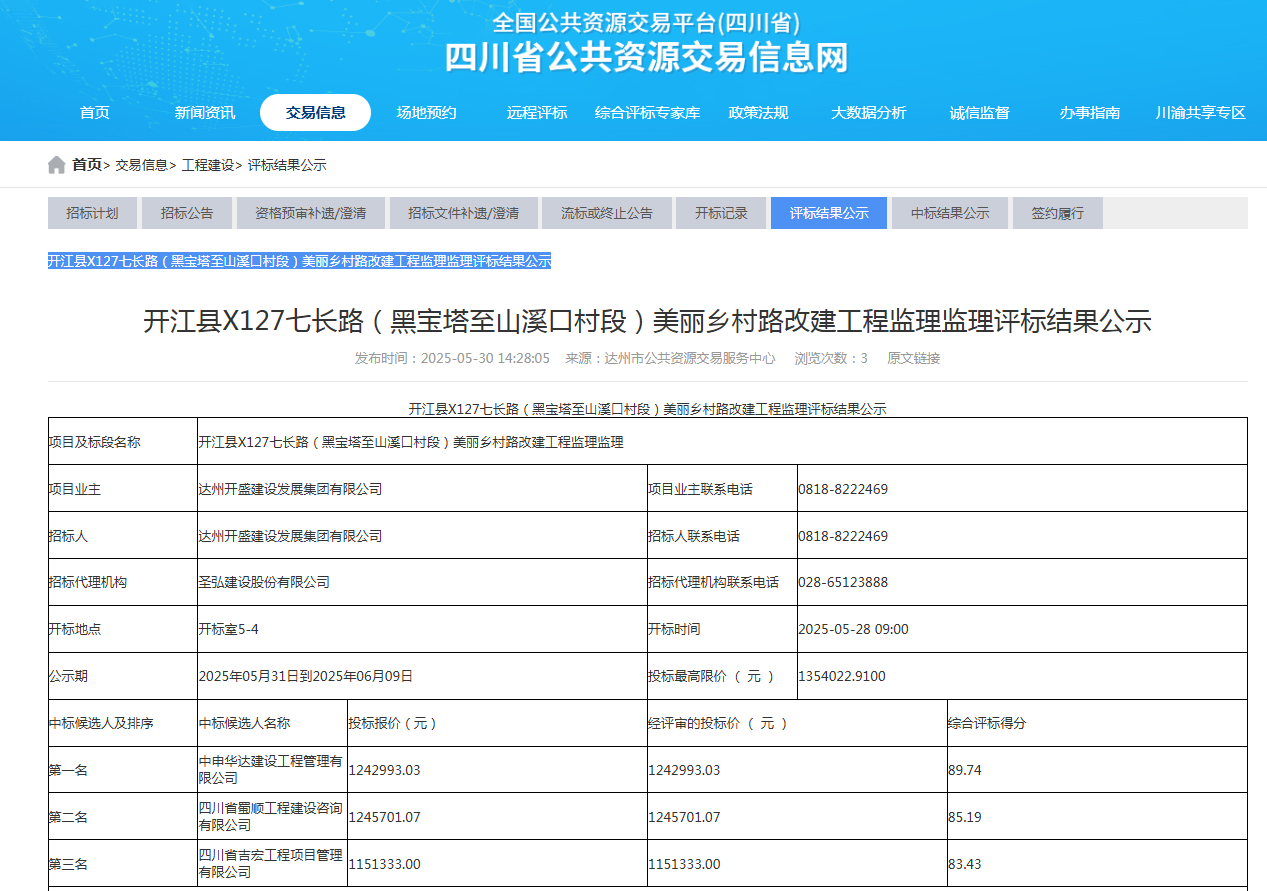Image resolution: width=1267 pixels, height=891 pixels.
Task: Open 大数据分析 navigation item
Action: [x=868, y=113]
